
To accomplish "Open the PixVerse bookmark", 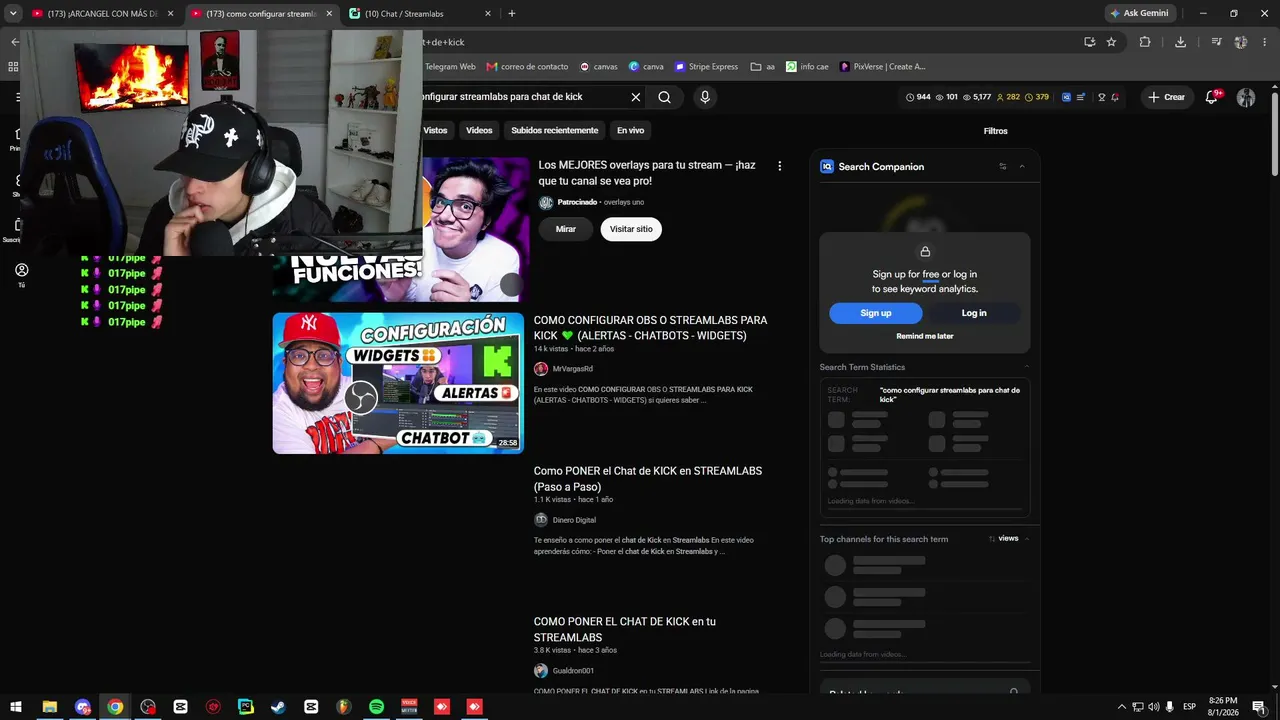I will (883, 67).
